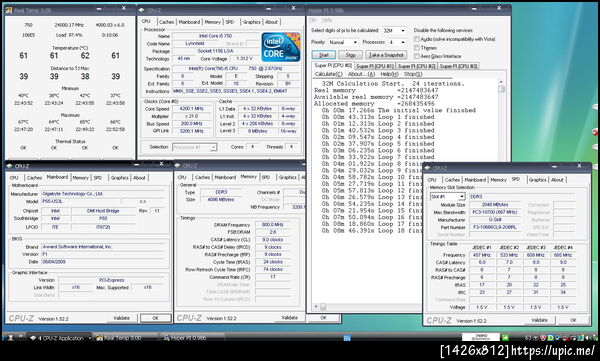Open the About tab in the top CPU-Z window
This screenshot has height=361, width=600.
(271, 22)
